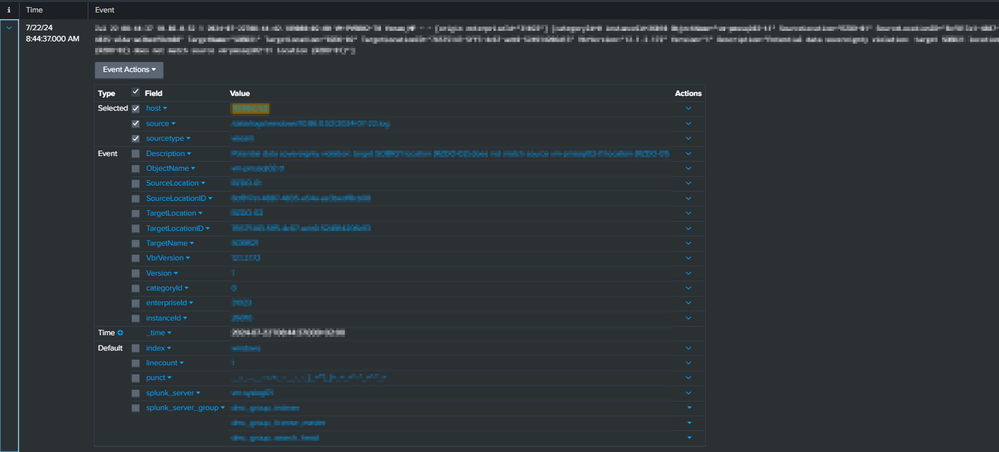This screenshot has height=452, width=999.
Task: Open the ObjectName field name menu
Action: [x=171, y=168]
